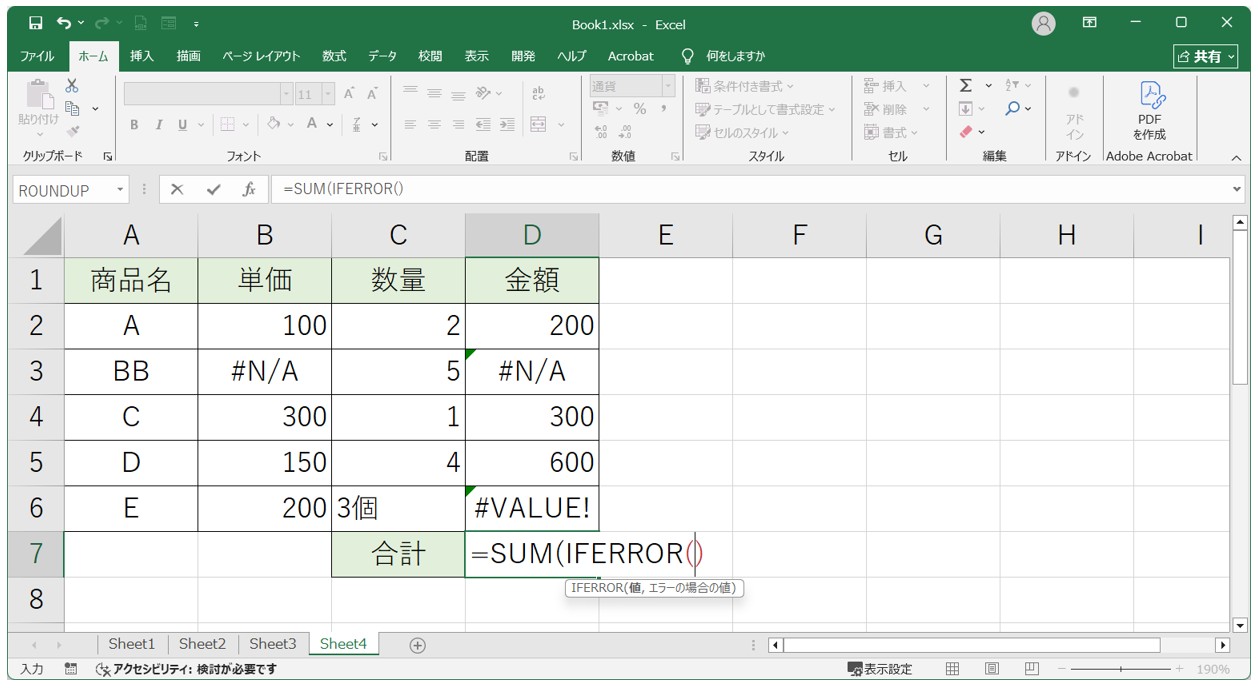Screen dimensions: 1258x688
Task: Click the Create PDF Acrobat icon
Action: [x=1149, y=109]
